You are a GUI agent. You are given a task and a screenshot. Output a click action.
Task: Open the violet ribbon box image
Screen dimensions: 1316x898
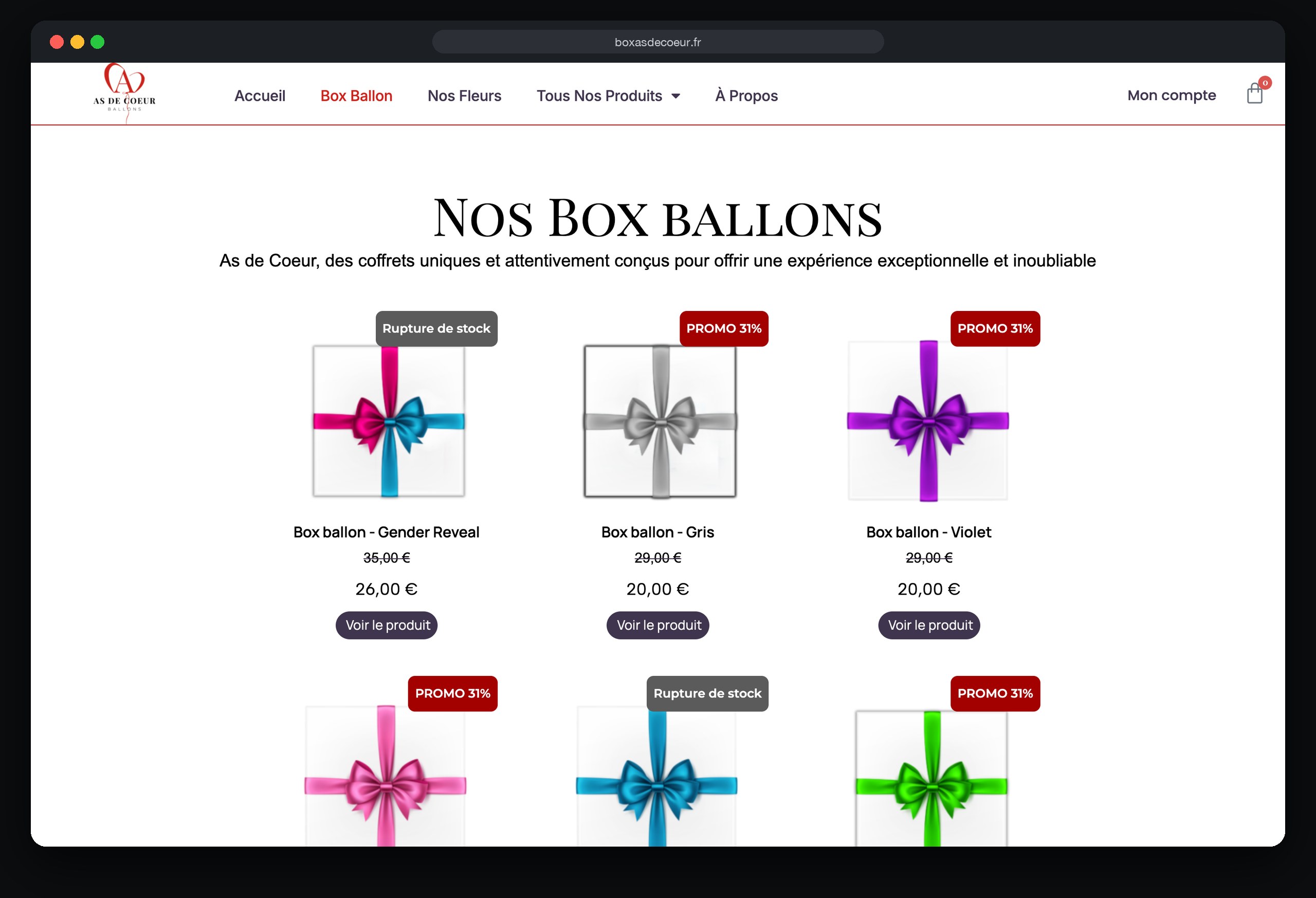pos(928,420)
